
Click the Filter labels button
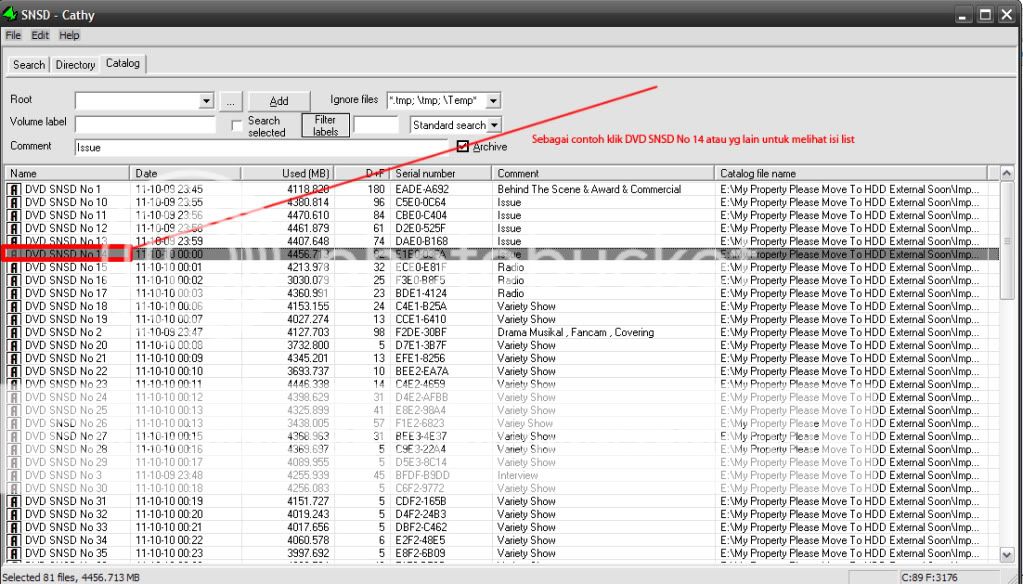[325, 125]
